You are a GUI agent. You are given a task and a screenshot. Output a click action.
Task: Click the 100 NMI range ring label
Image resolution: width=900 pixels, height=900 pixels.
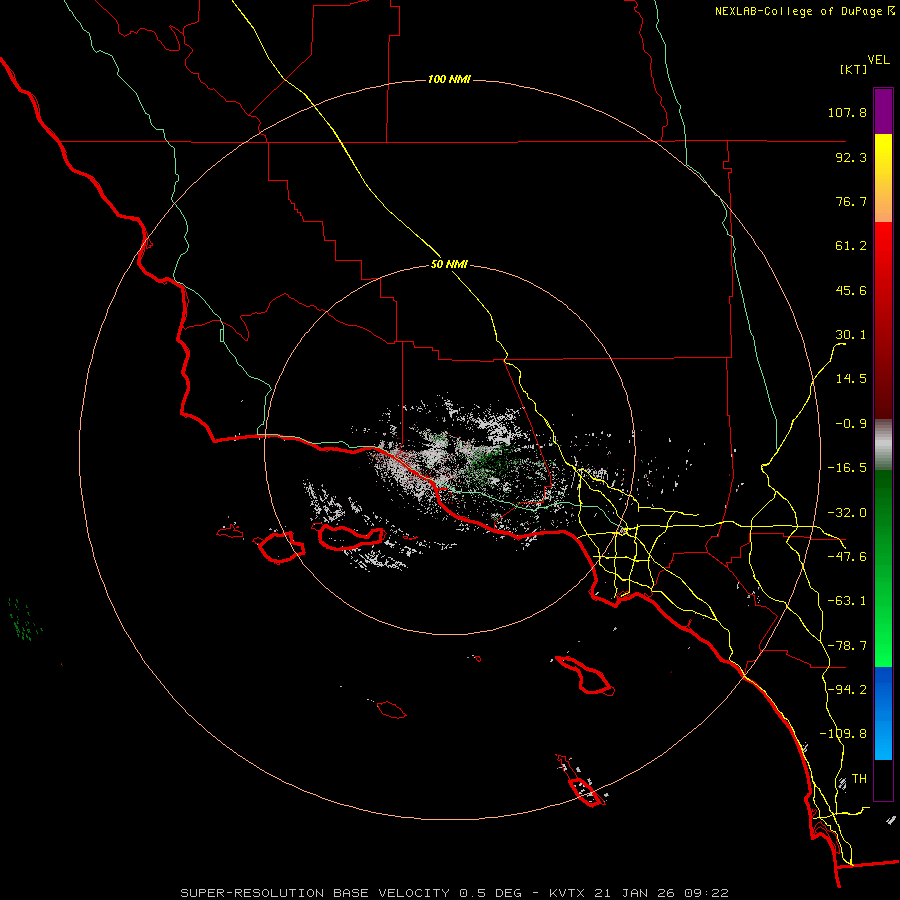coord(449,79)
